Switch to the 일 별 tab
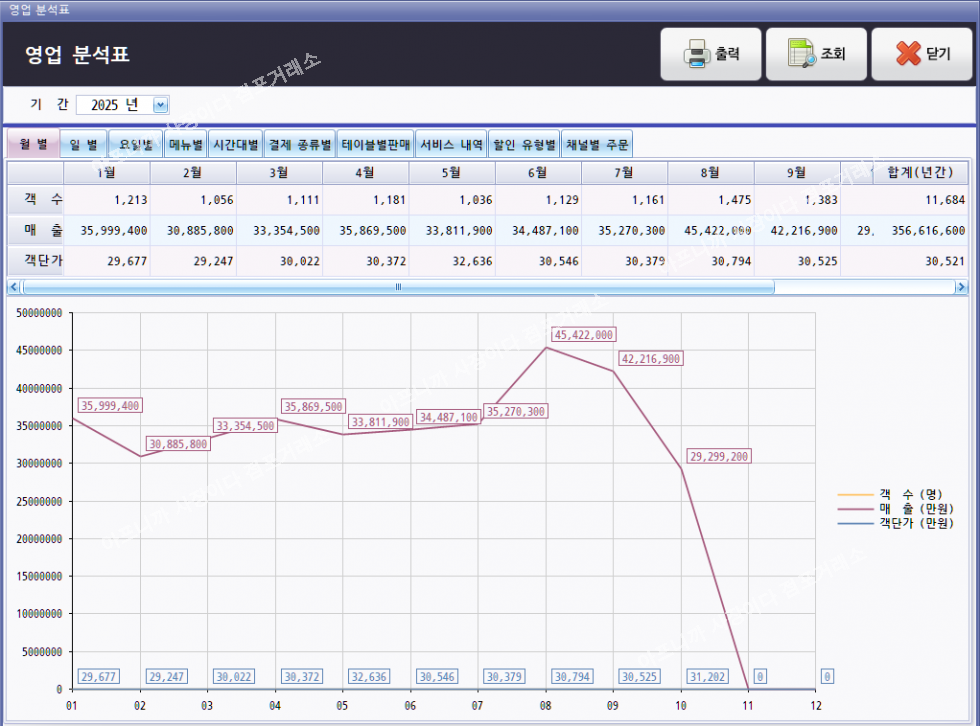The width and height of the screenshot is (980, 726). tap(83, 144)
